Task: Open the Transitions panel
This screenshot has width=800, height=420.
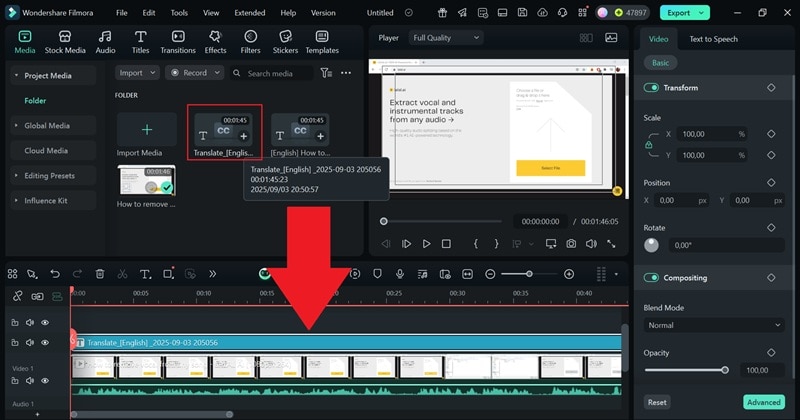Action: coord(178,42)
